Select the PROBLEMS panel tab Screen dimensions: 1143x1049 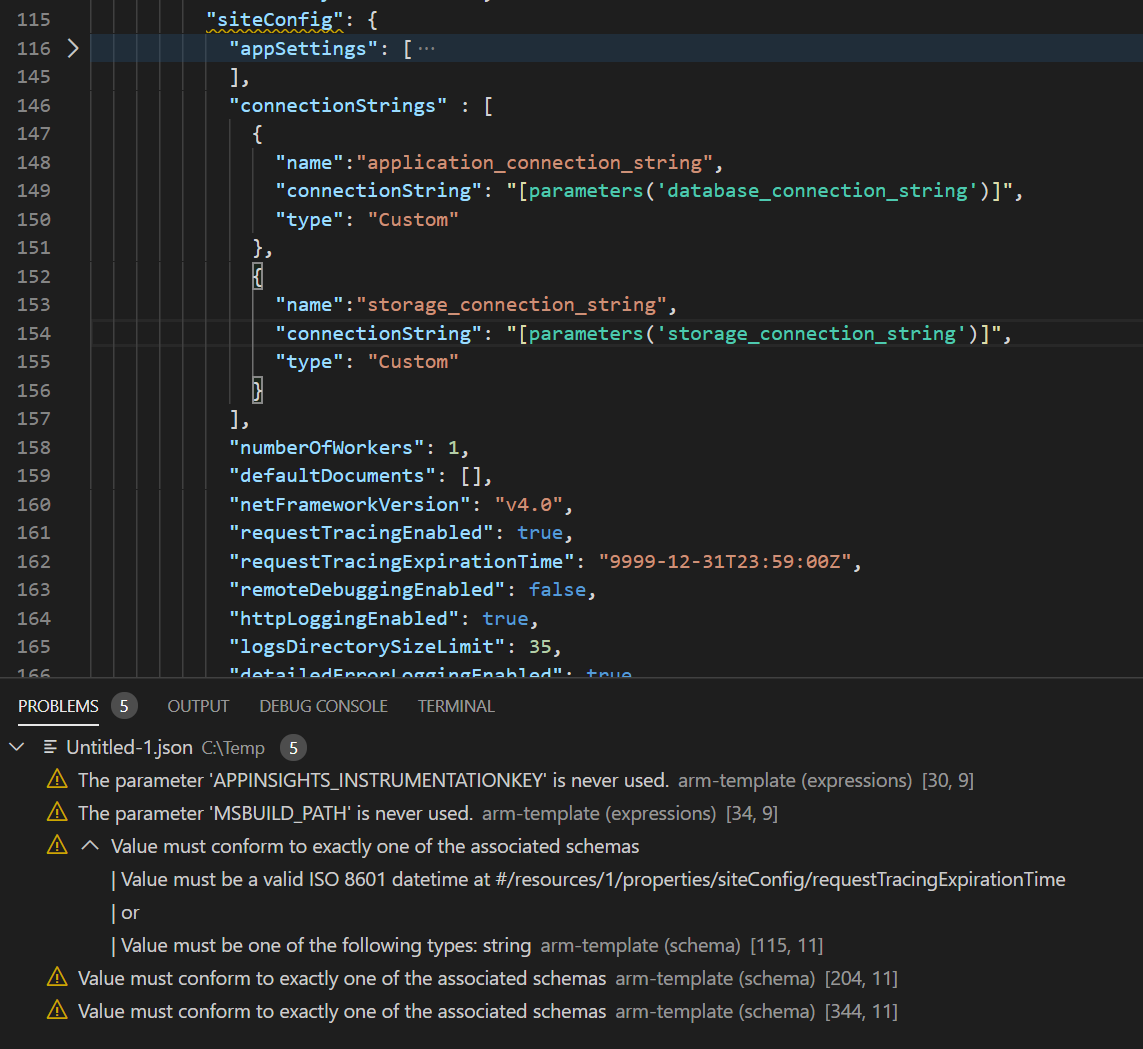58,706
